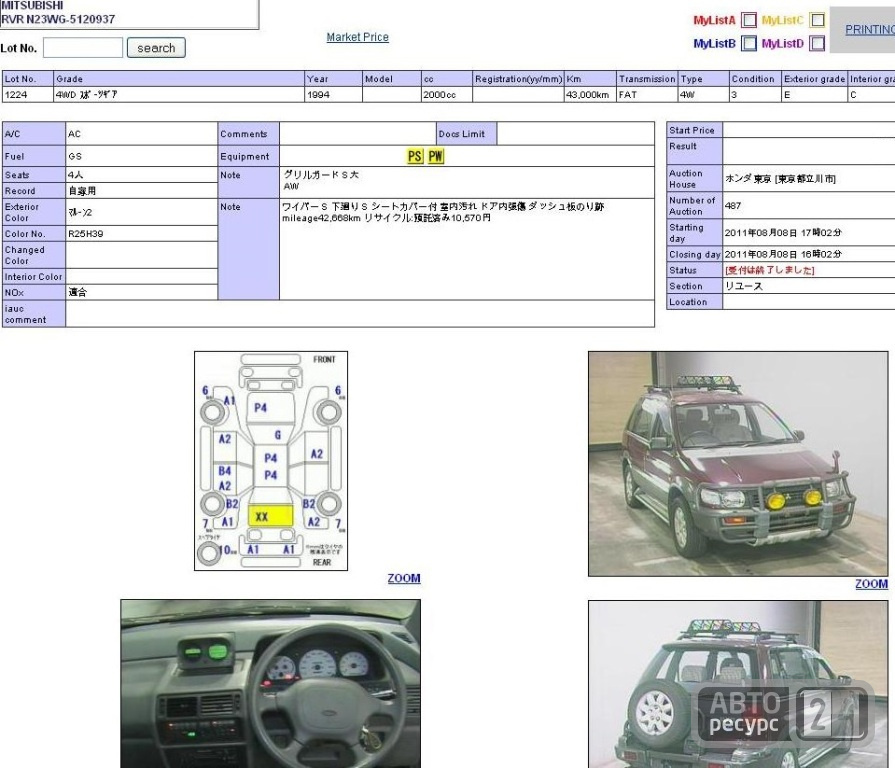Select the Starting day date value
895x768 pixels.
click(x=783, y=233)
